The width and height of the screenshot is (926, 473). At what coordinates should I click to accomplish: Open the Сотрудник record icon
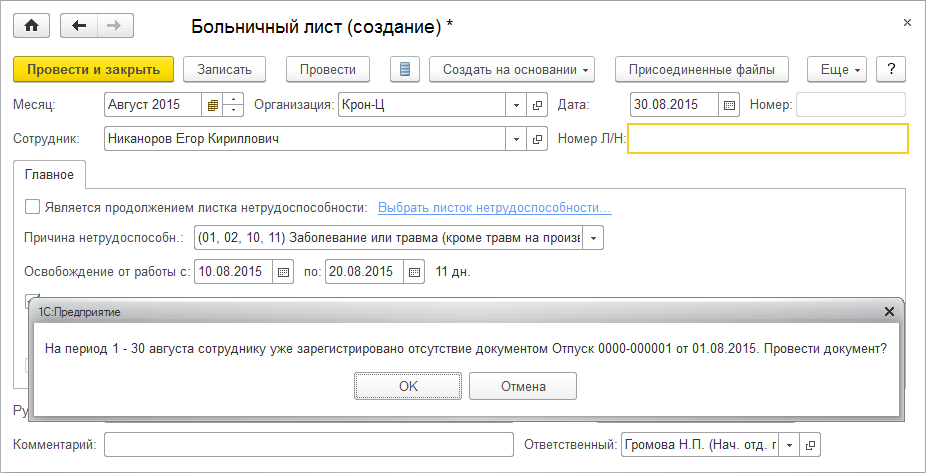coord(537,139)
